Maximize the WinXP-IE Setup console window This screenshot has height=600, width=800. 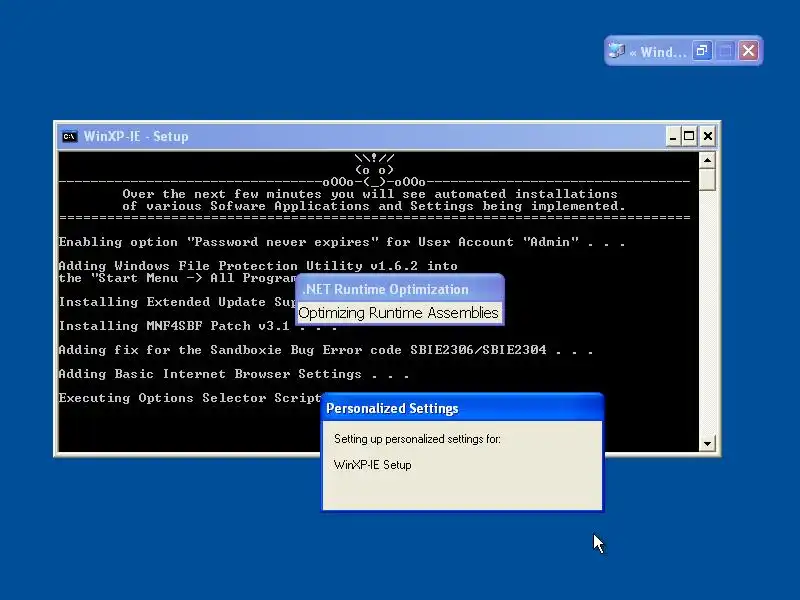pyautogui.click(x=689, y=136)
